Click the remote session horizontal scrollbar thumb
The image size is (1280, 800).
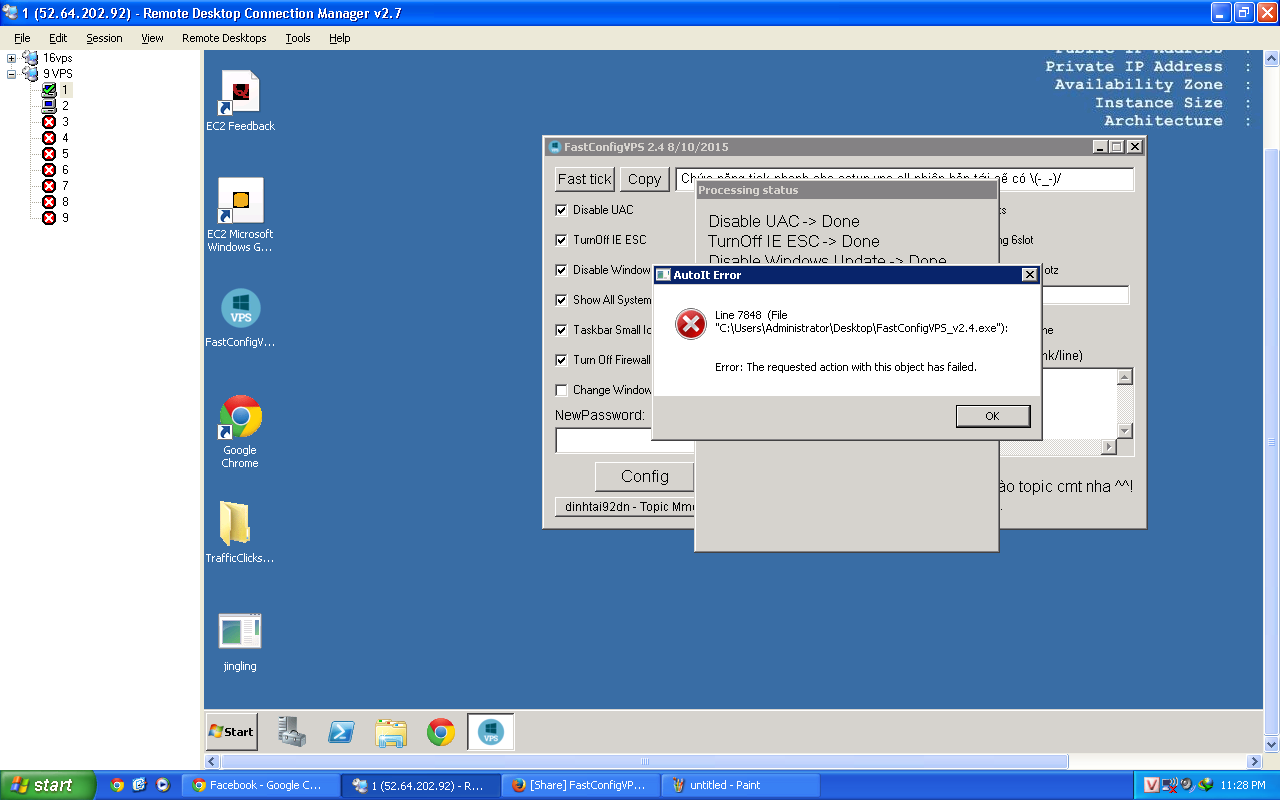click(645, 761)
